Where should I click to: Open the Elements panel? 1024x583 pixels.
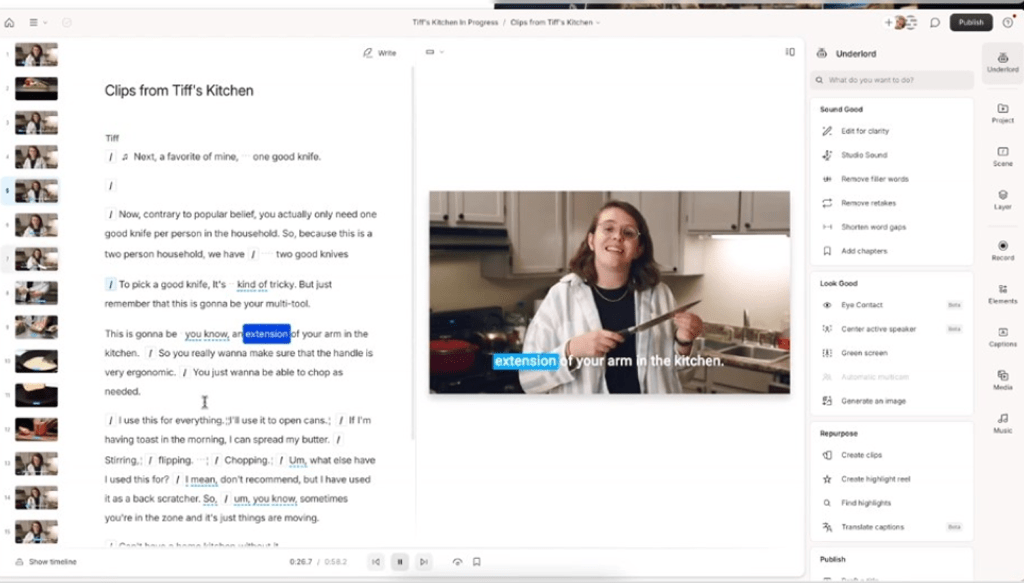[x=1002, y=292]
